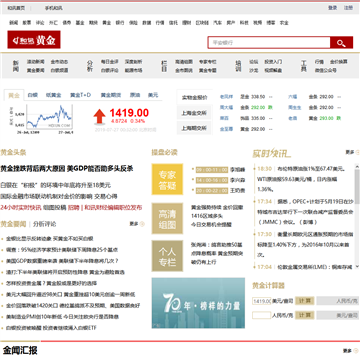This screenshot has width=360, height=360.
Task: Open 外汇 in the top navigation
Action: click(53, 23)
